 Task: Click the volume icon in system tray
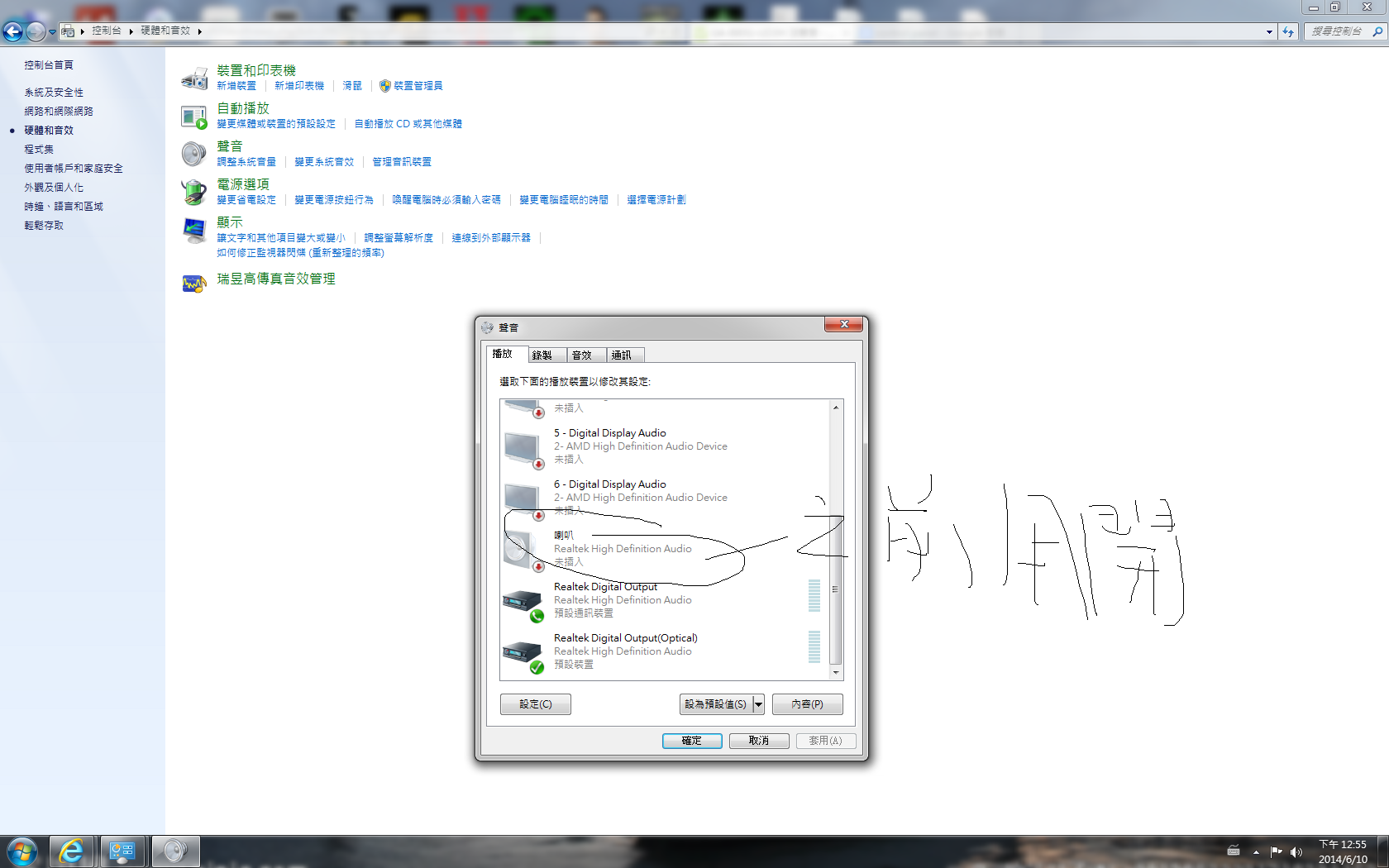(x=1296, y=851)
